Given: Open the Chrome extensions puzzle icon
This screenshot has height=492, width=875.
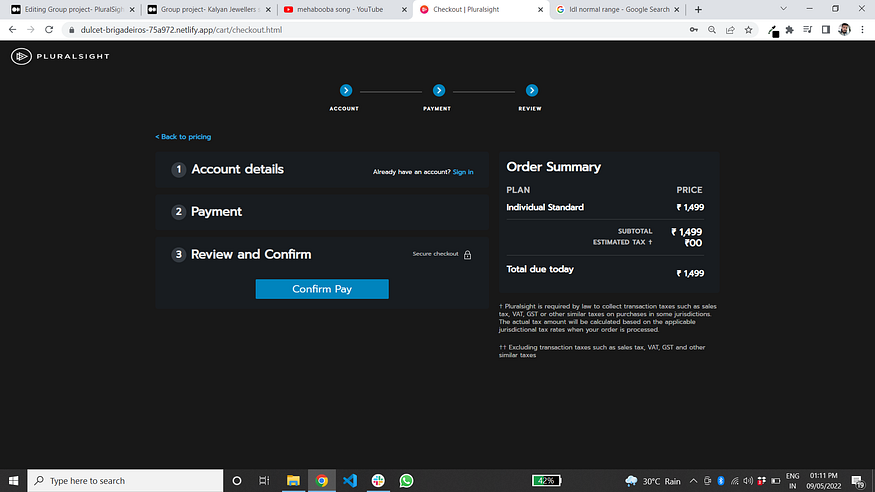Looking at the screenshot, I should tap(790, 30).
